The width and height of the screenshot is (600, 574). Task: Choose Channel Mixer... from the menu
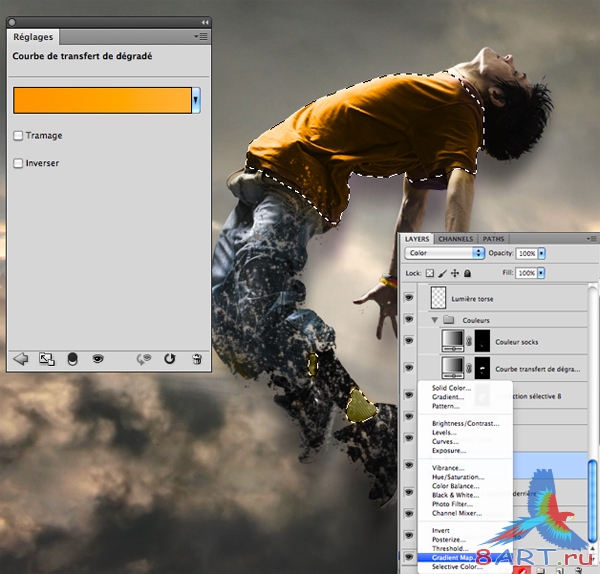point(457,514)
